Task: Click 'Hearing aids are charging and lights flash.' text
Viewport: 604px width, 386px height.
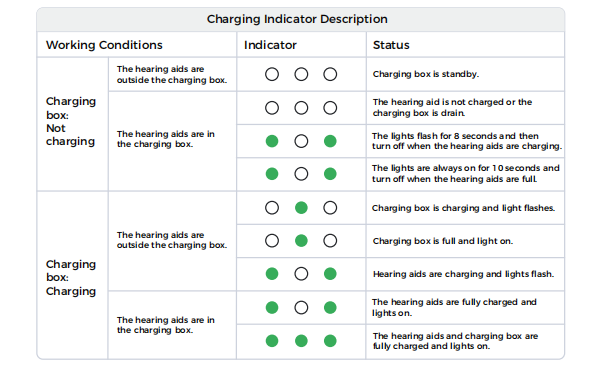Action: coord(463,274)
